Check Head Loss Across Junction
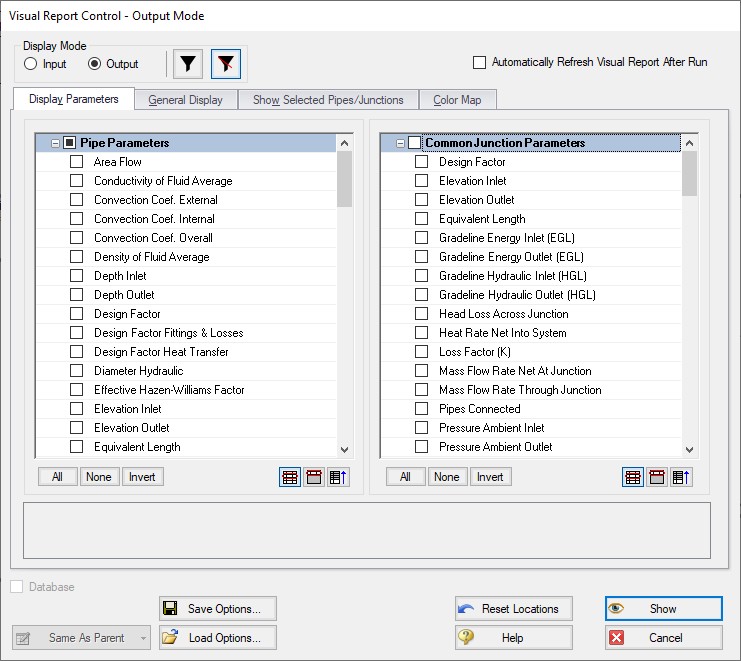The image size is (741, 661). (x=421, y=314)
